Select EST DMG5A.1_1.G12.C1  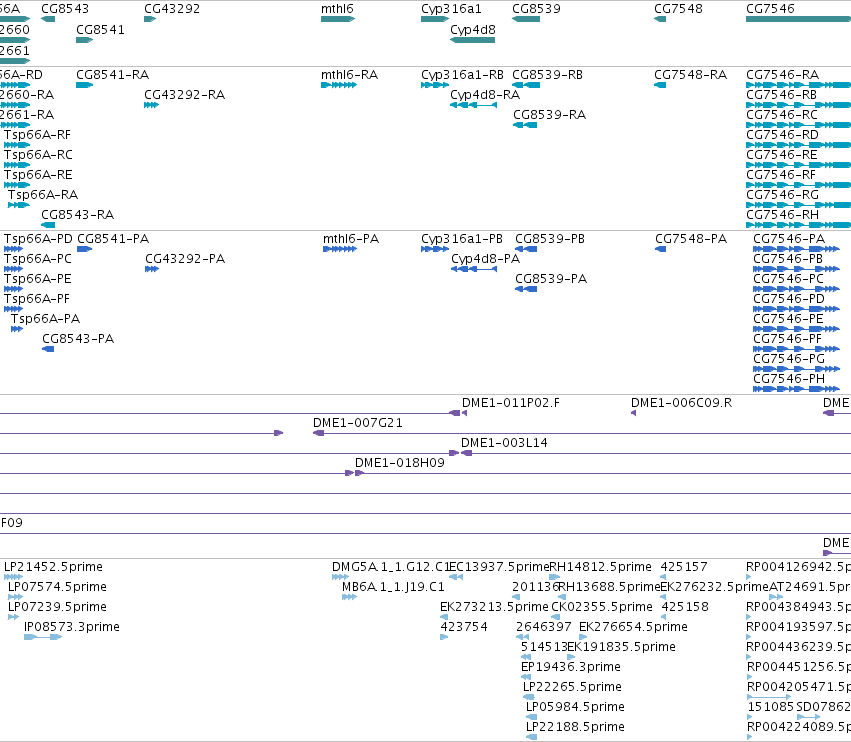coord(390,567)
